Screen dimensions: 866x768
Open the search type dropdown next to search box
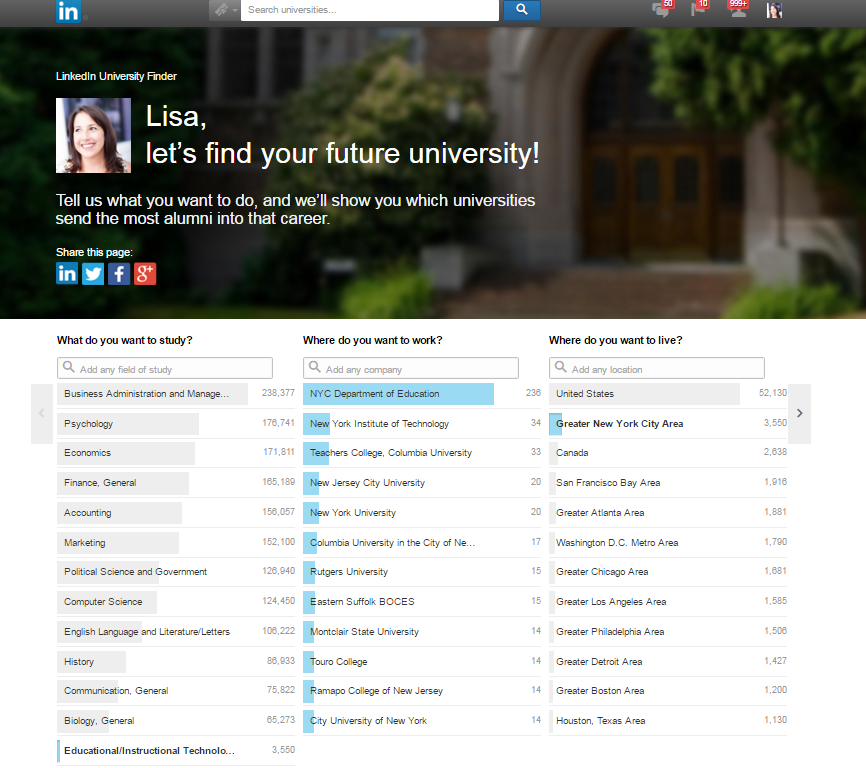tap(224, 10)
